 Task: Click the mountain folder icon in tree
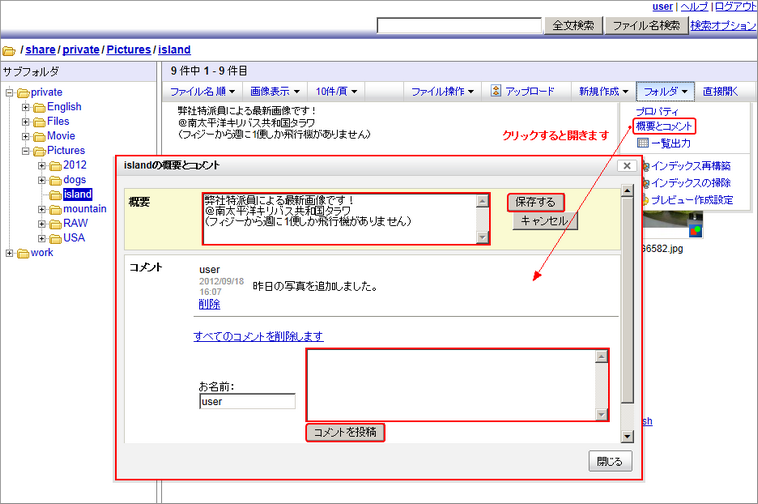click(55, 209)
